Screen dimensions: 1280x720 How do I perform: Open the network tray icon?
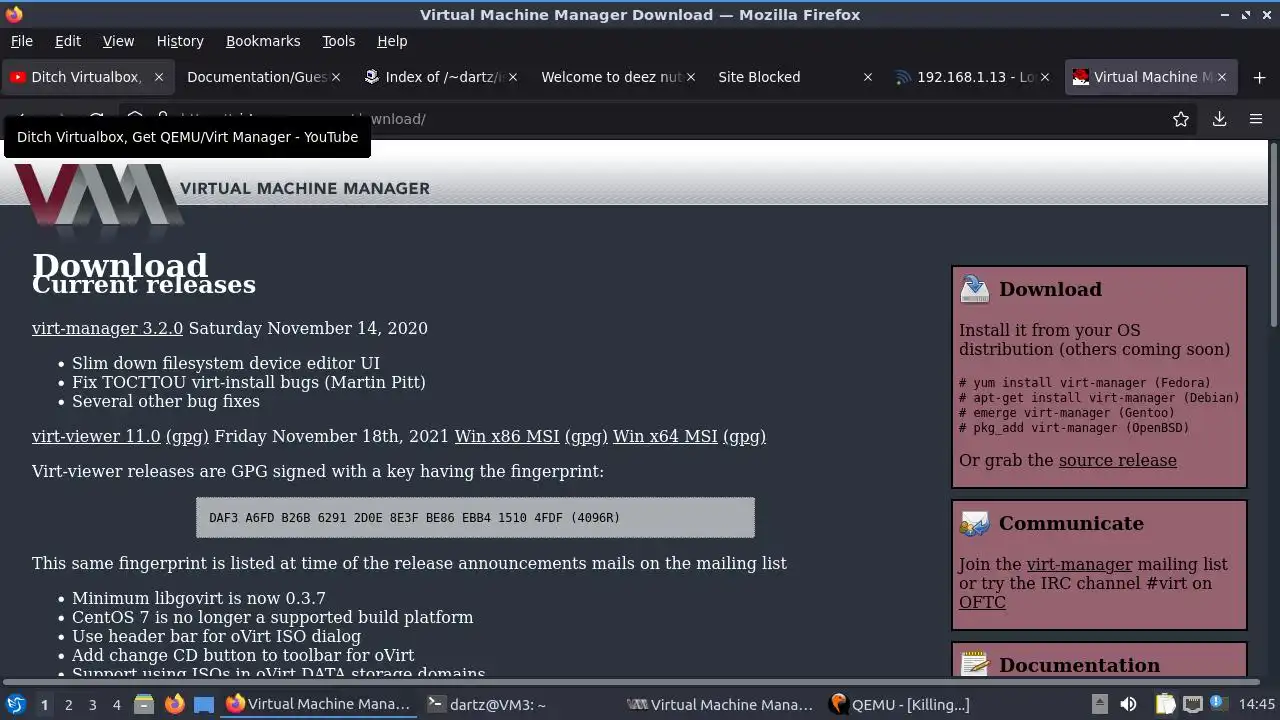coord(1192,704)
